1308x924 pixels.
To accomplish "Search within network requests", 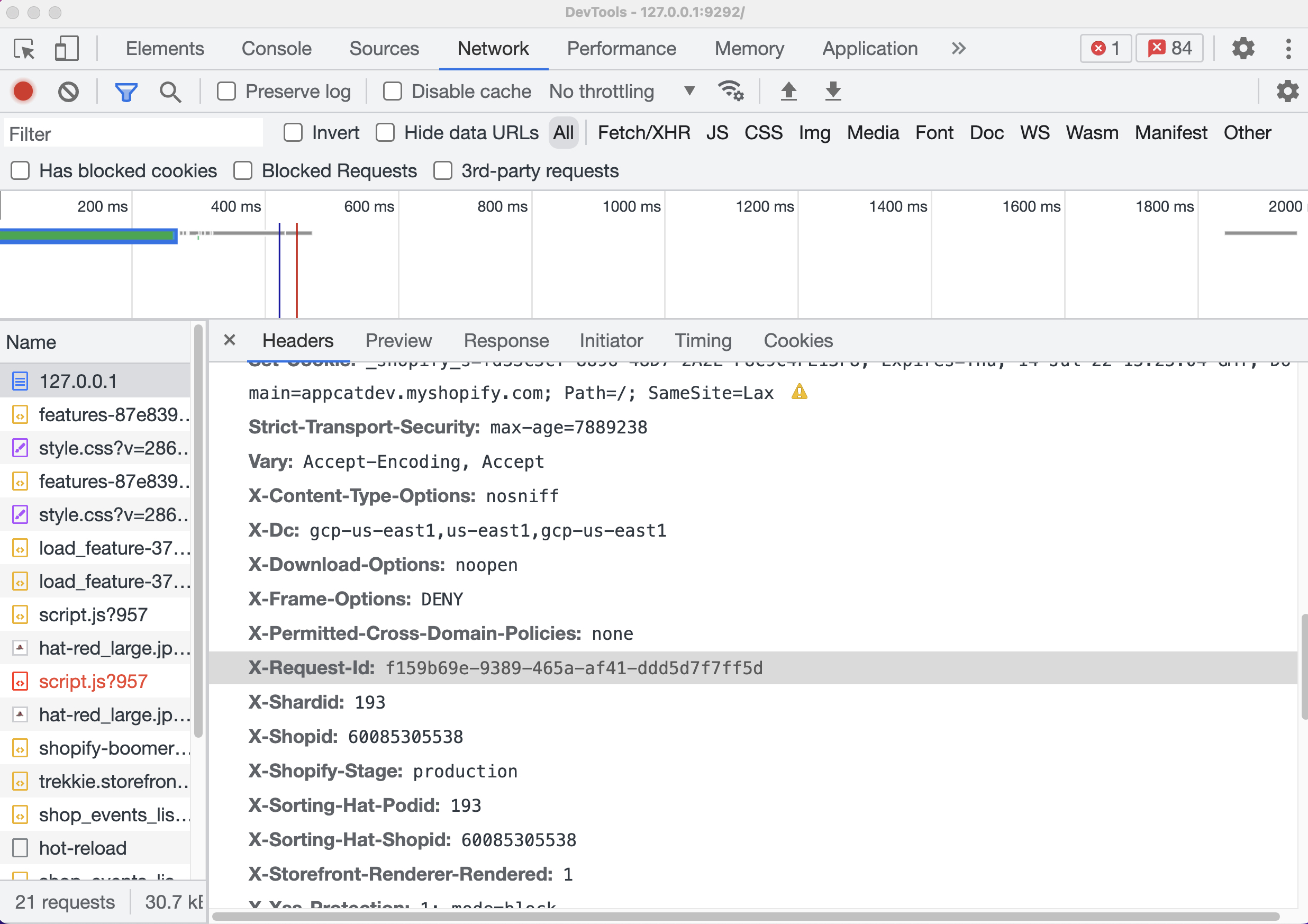I will pos(170,91).
